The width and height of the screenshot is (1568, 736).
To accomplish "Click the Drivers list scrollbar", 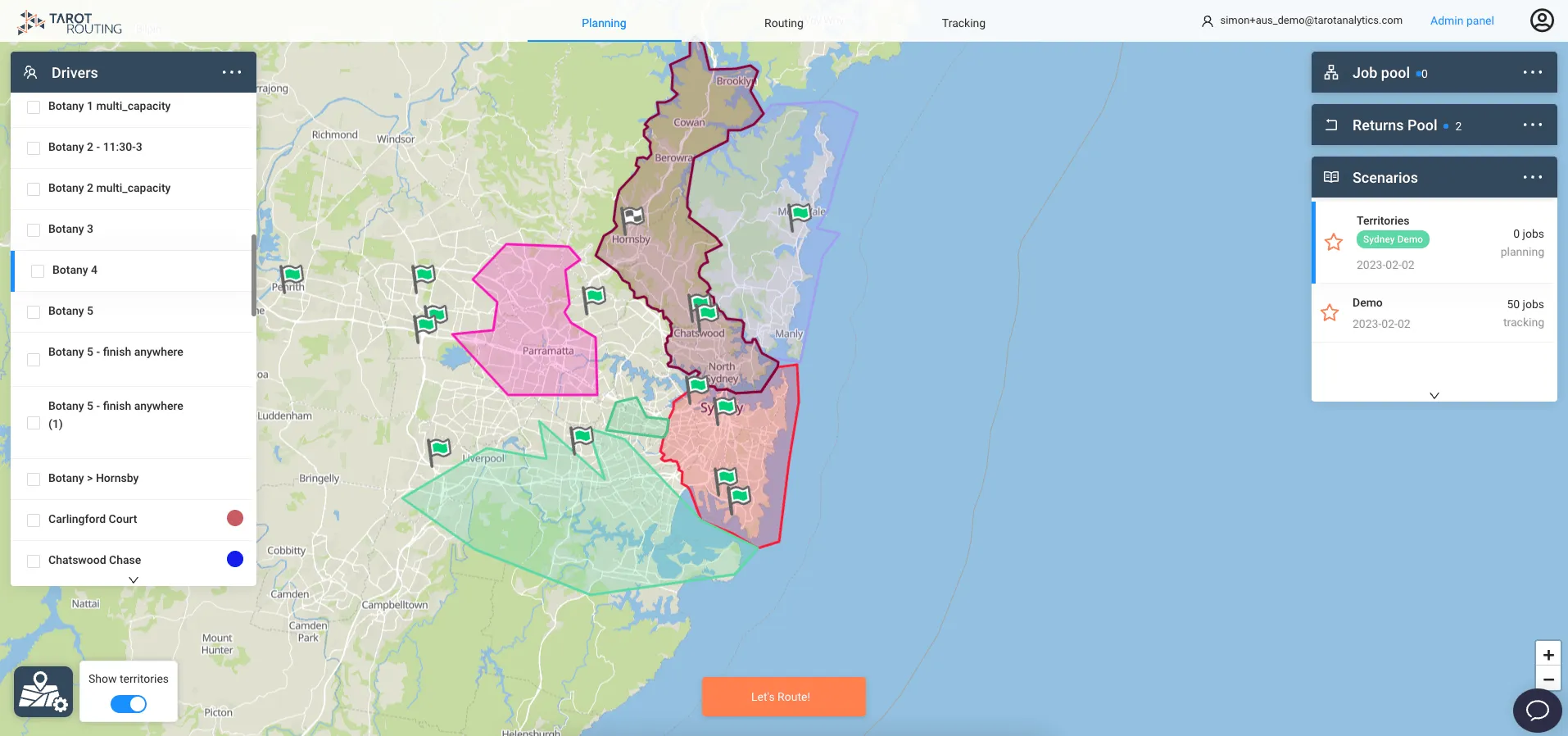I will (254, 275).
